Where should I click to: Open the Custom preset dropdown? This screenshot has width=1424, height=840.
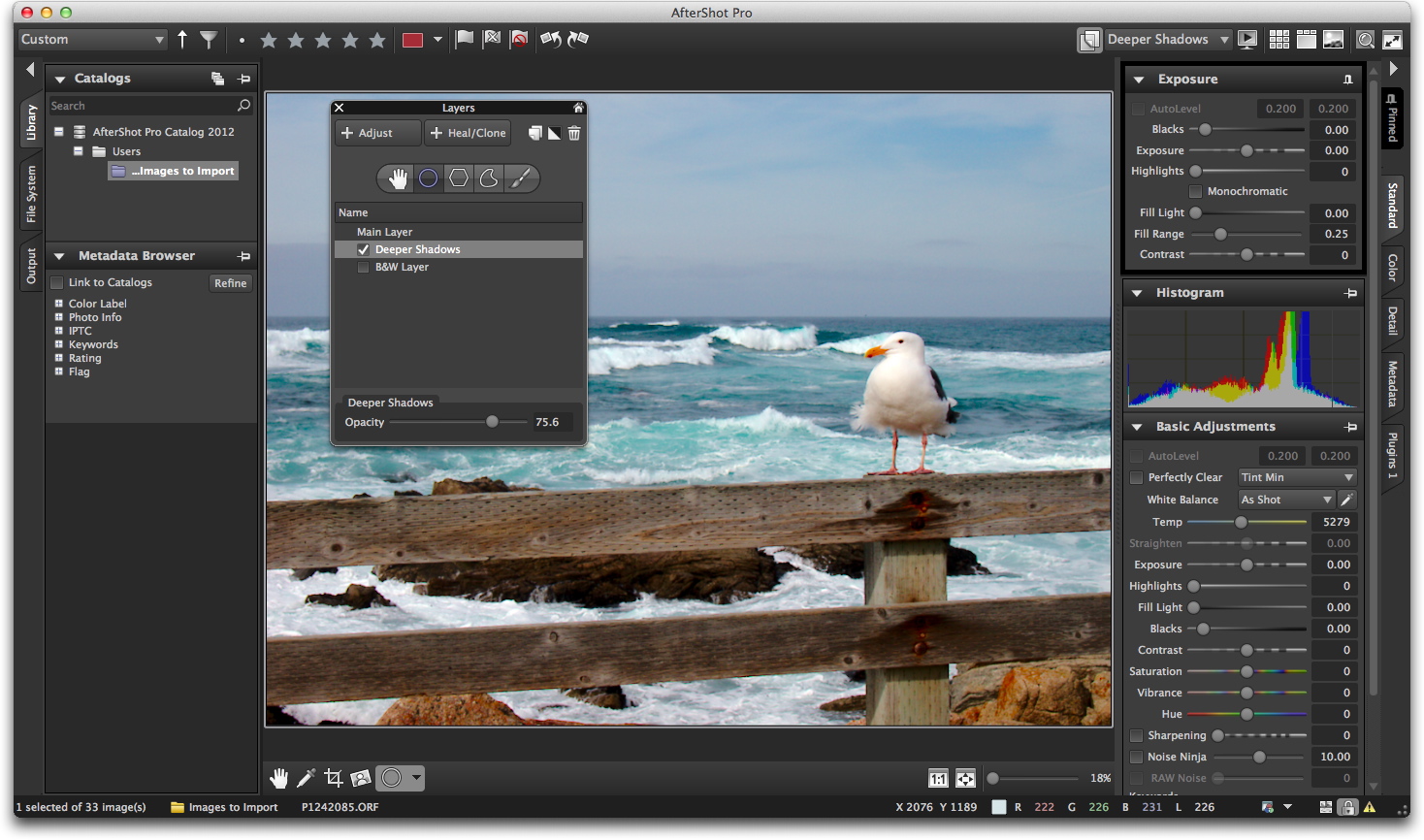coord(93,40)
